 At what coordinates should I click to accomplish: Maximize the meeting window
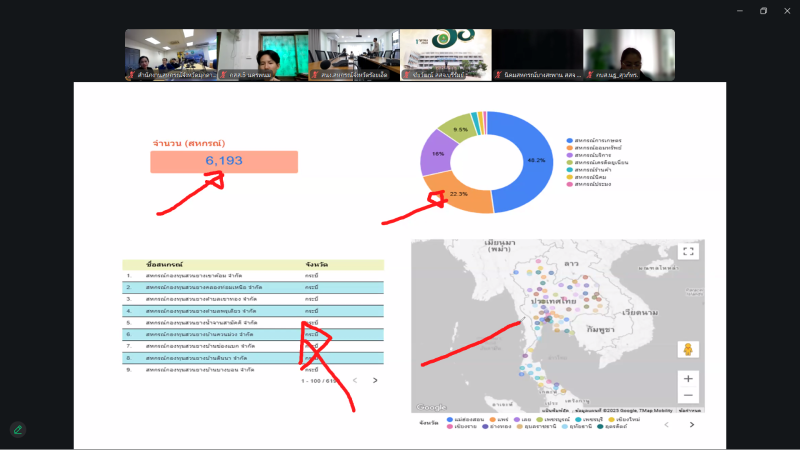[x=763, y=11]
